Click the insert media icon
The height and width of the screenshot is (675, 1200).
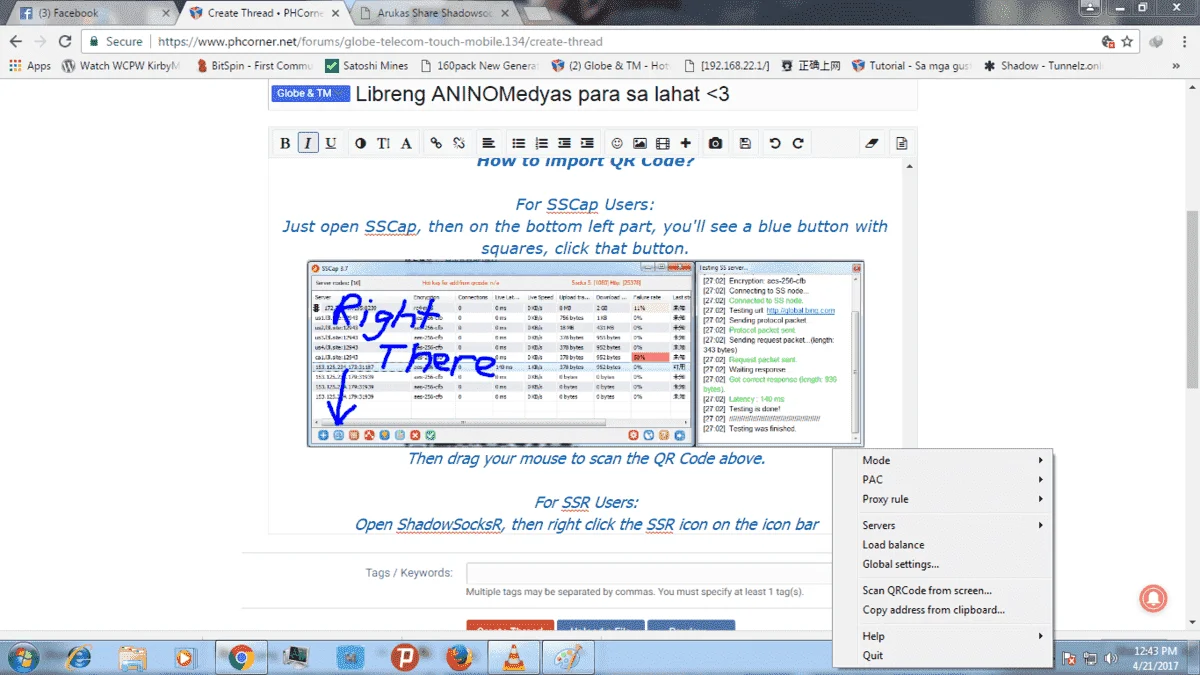coord(663,143)
